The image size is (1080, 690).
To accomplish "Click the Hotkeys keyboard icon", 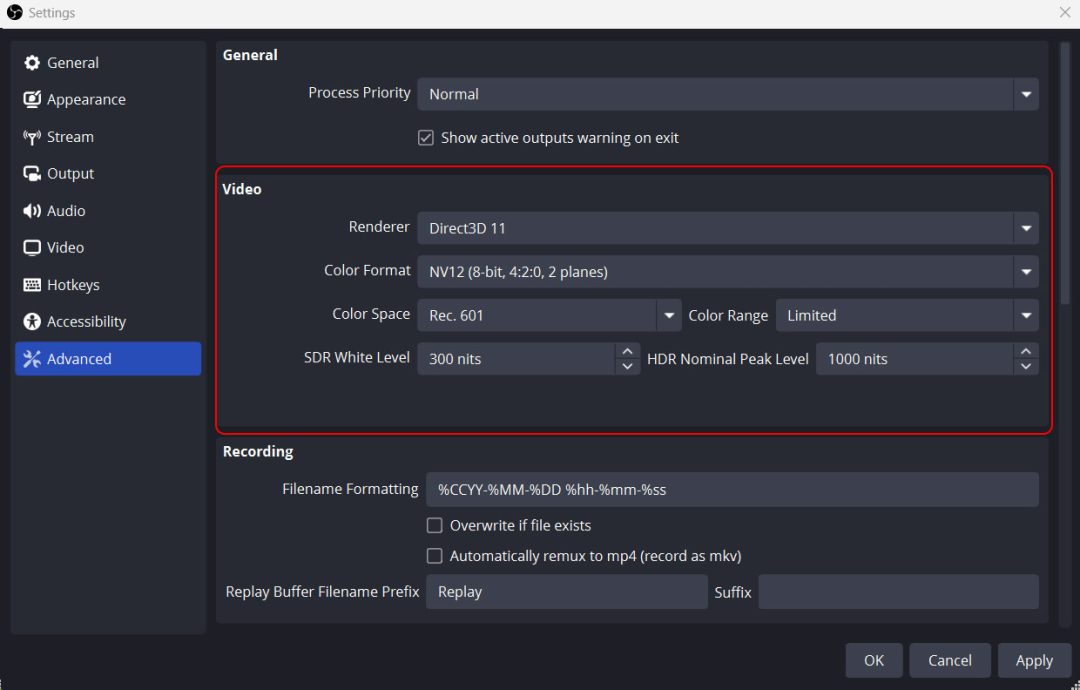I will click(x=30, y=284).
